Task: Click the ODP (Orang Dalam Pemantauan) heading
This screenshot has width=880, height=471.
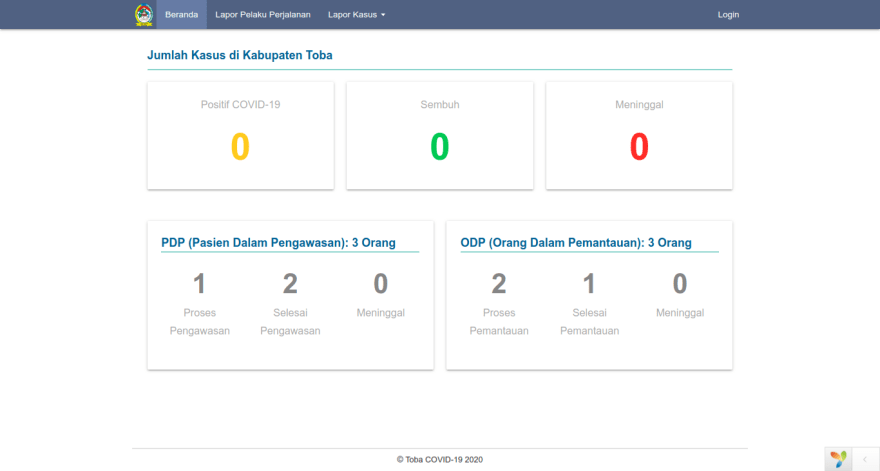Action: click(x=576, y=243)
